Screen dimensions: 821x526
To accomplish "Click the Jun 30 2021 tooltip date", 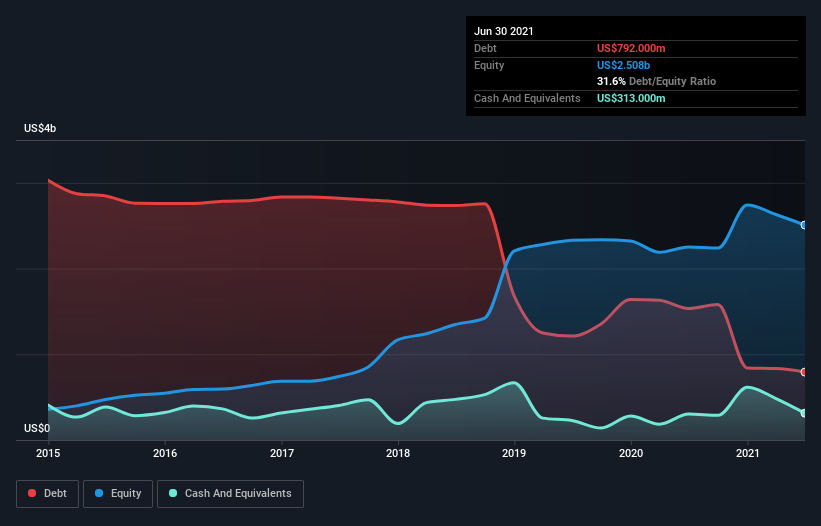I will [x=504, y=31].
